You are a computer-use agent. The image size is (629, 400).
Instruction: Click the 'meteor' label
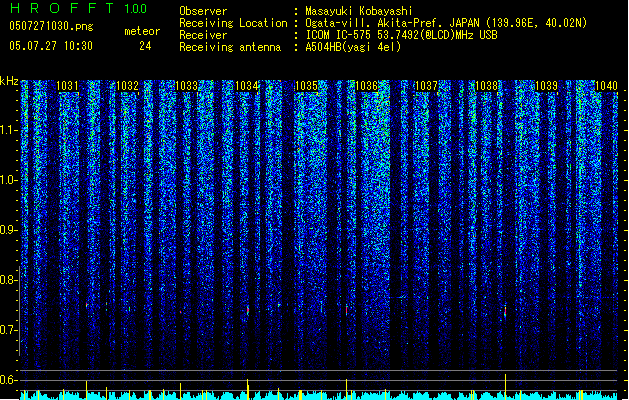142,31
